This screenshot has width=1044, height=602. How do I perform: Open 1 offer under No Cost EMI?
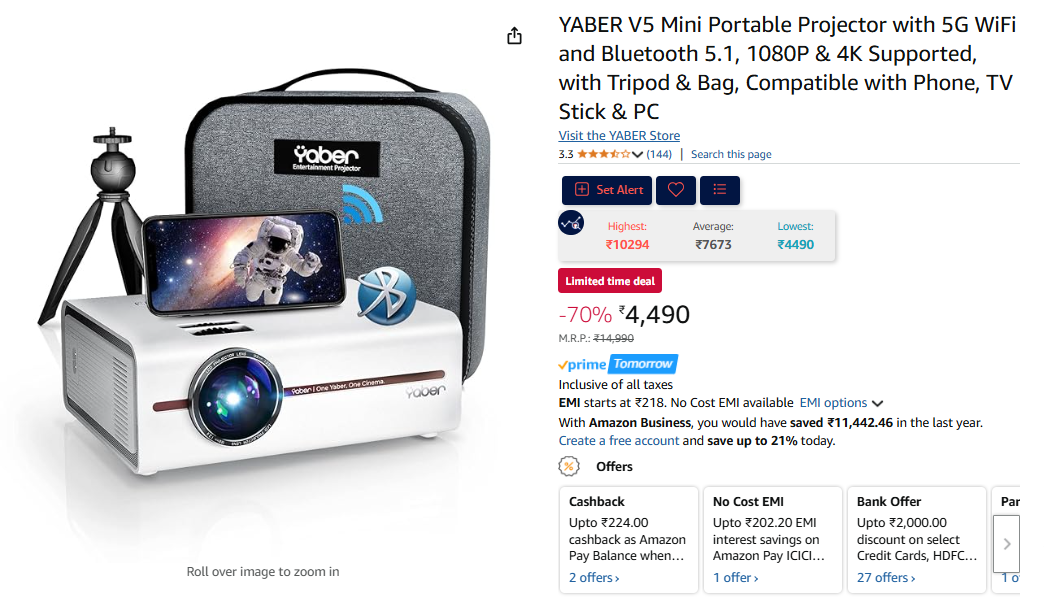pos(736,577)
